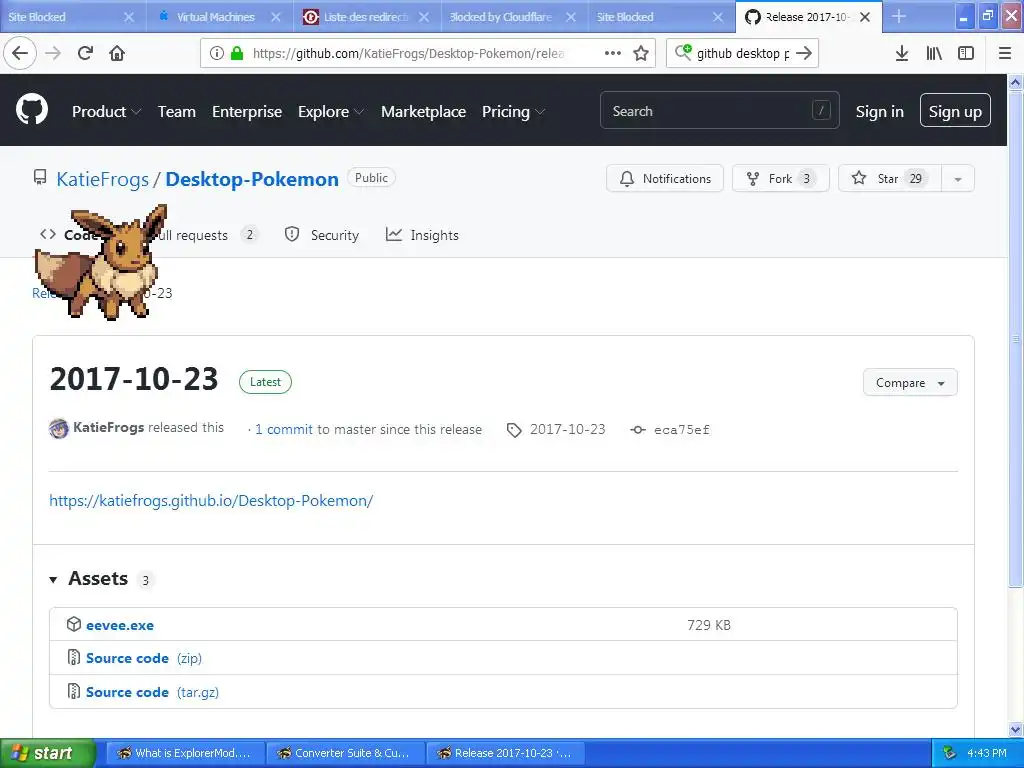Screen dimensions: 1024x768
Task: Click the Forward arrow button
Action: 53,53
